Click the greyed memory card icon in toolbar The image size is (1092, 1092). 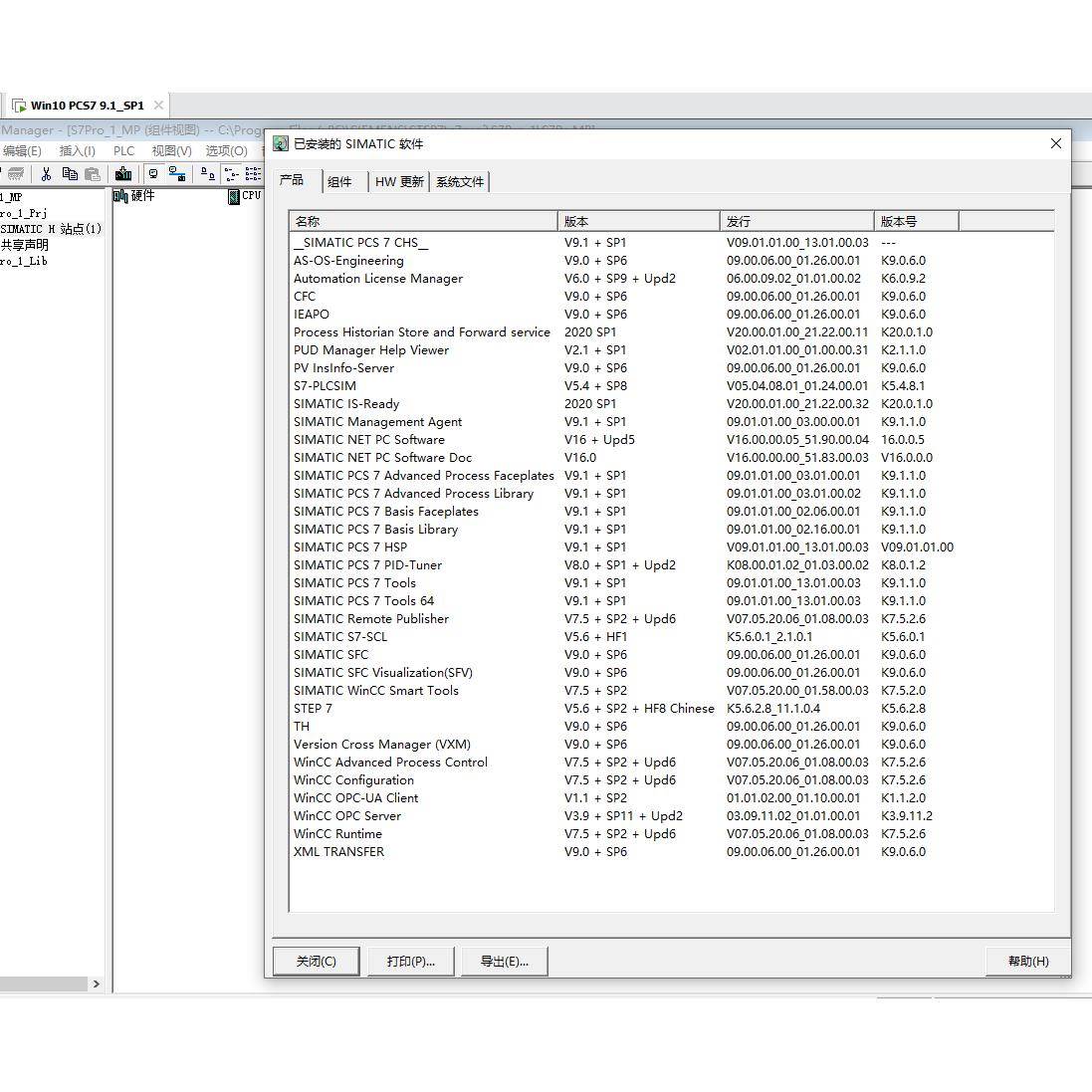pos(15,174)
